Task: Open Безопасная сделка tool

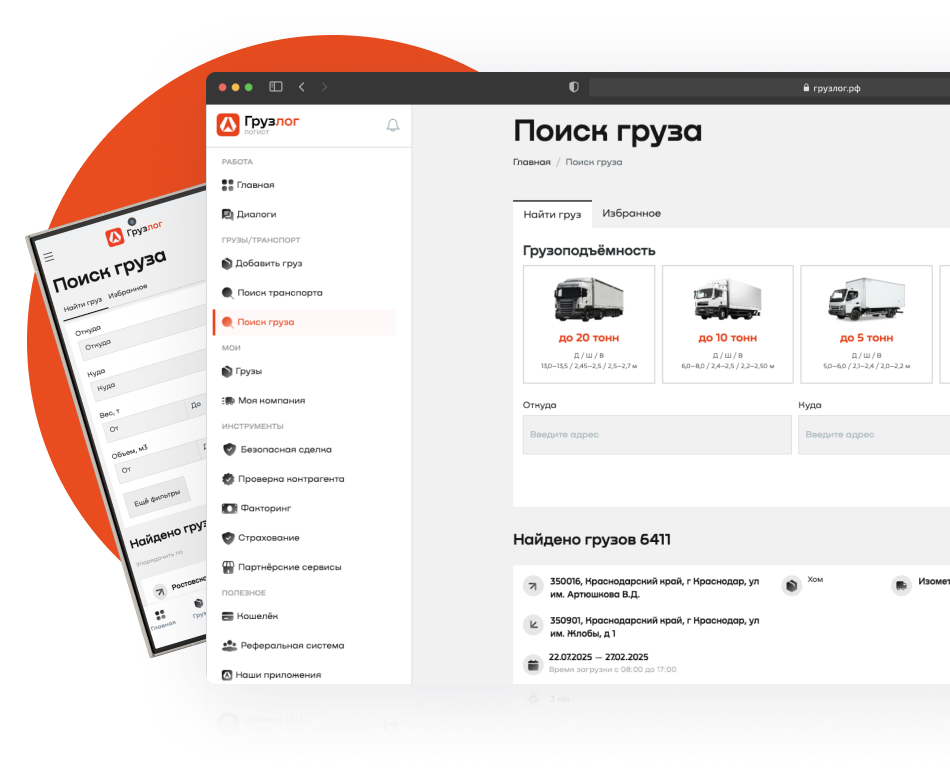Action: pyautogui.click(x=284, y=450)
